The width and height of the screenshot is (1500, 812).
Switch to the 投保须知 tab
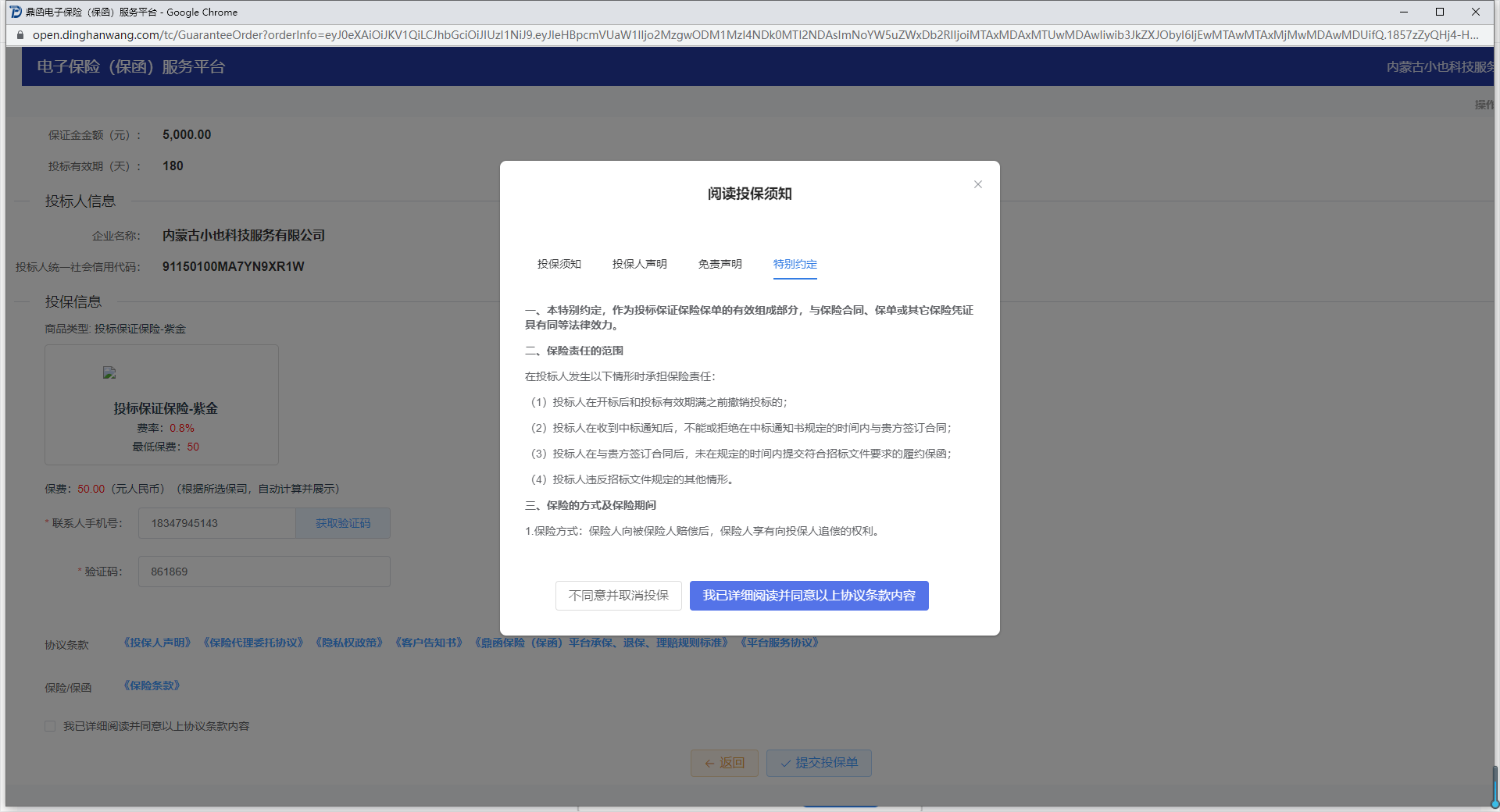coord(559,264)
